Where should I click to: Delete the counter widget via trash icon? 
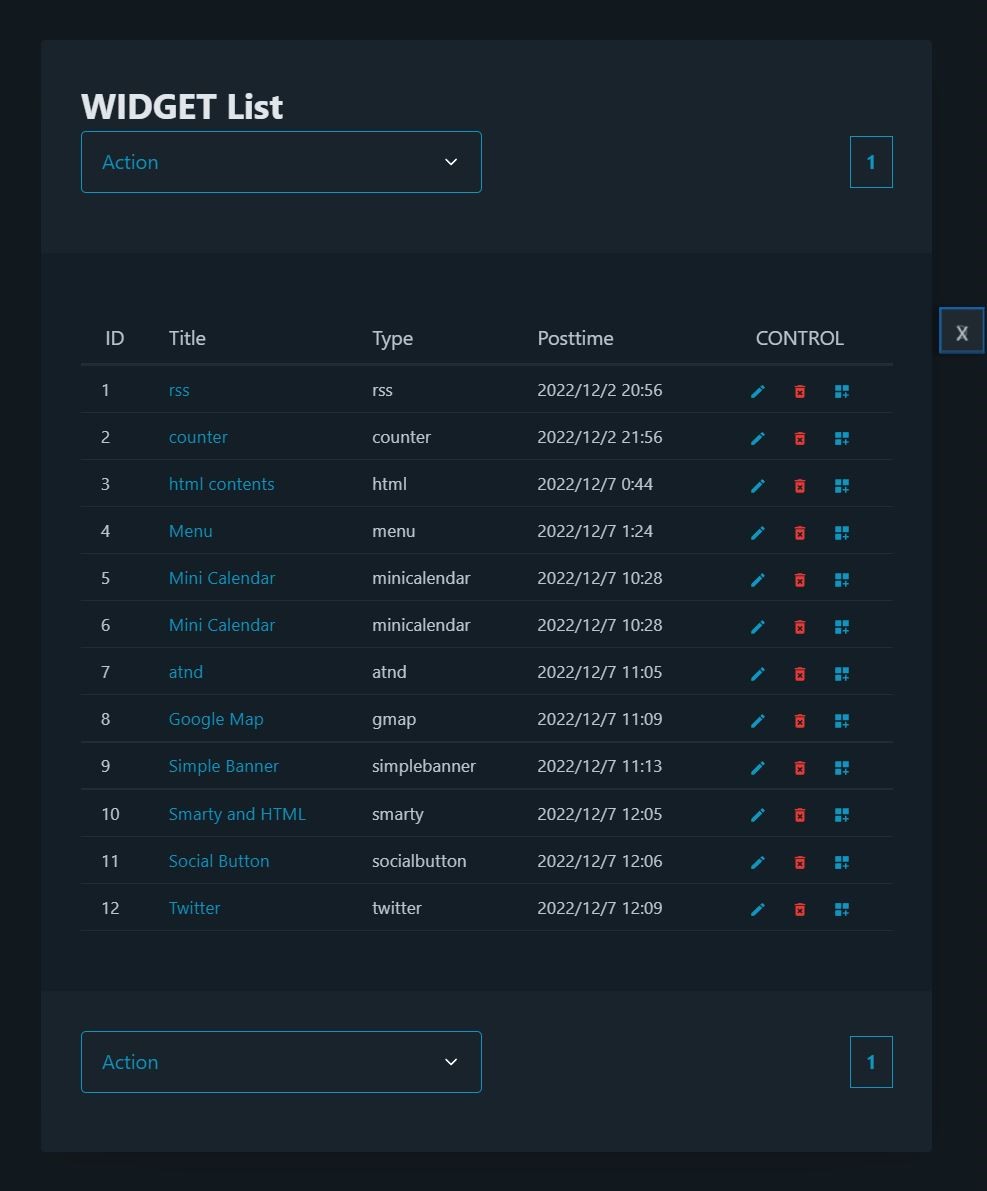click(x=800, y=438)
